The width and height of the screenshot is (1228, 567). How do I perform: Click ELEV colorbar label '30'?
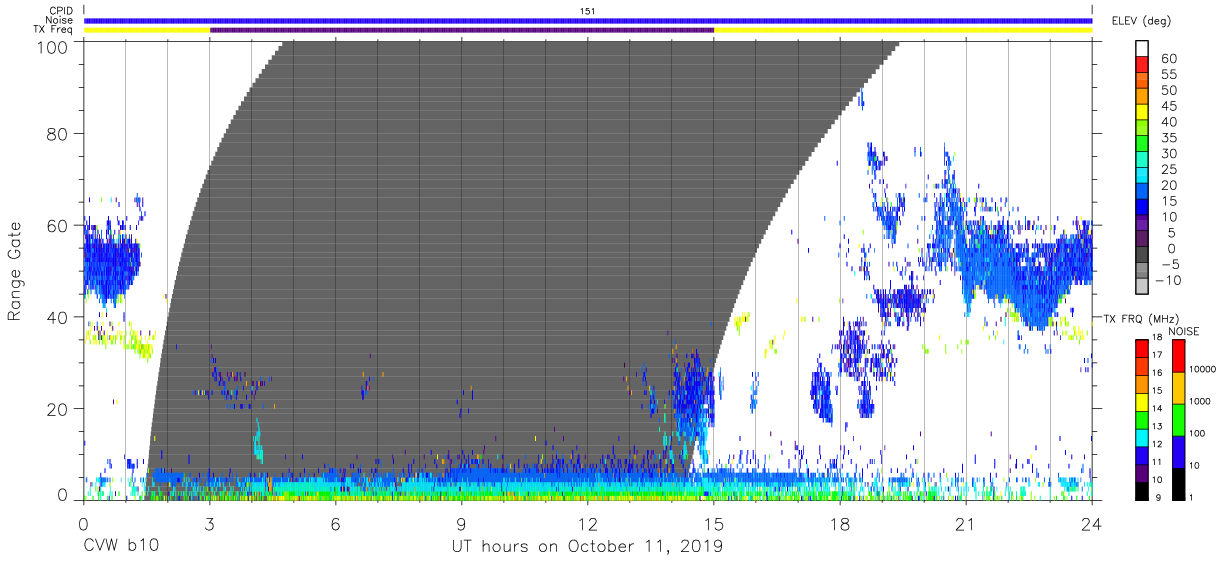pos(1168,154)
